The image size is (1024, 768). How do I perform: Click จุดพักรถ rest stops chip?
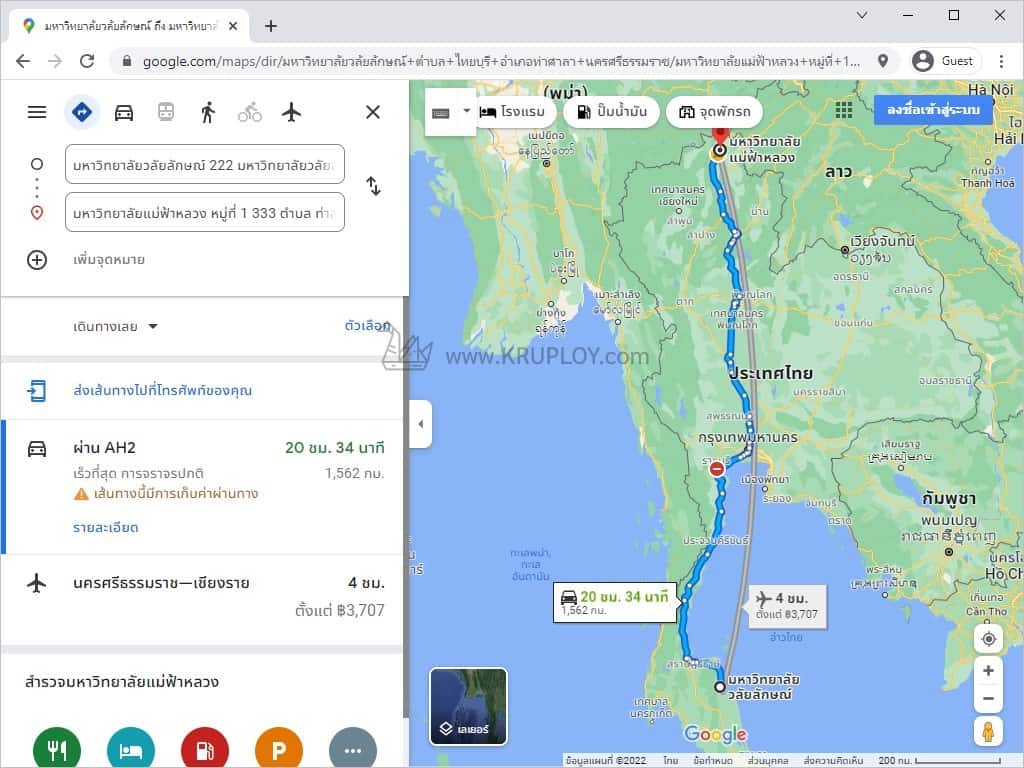tap(714, 112)
